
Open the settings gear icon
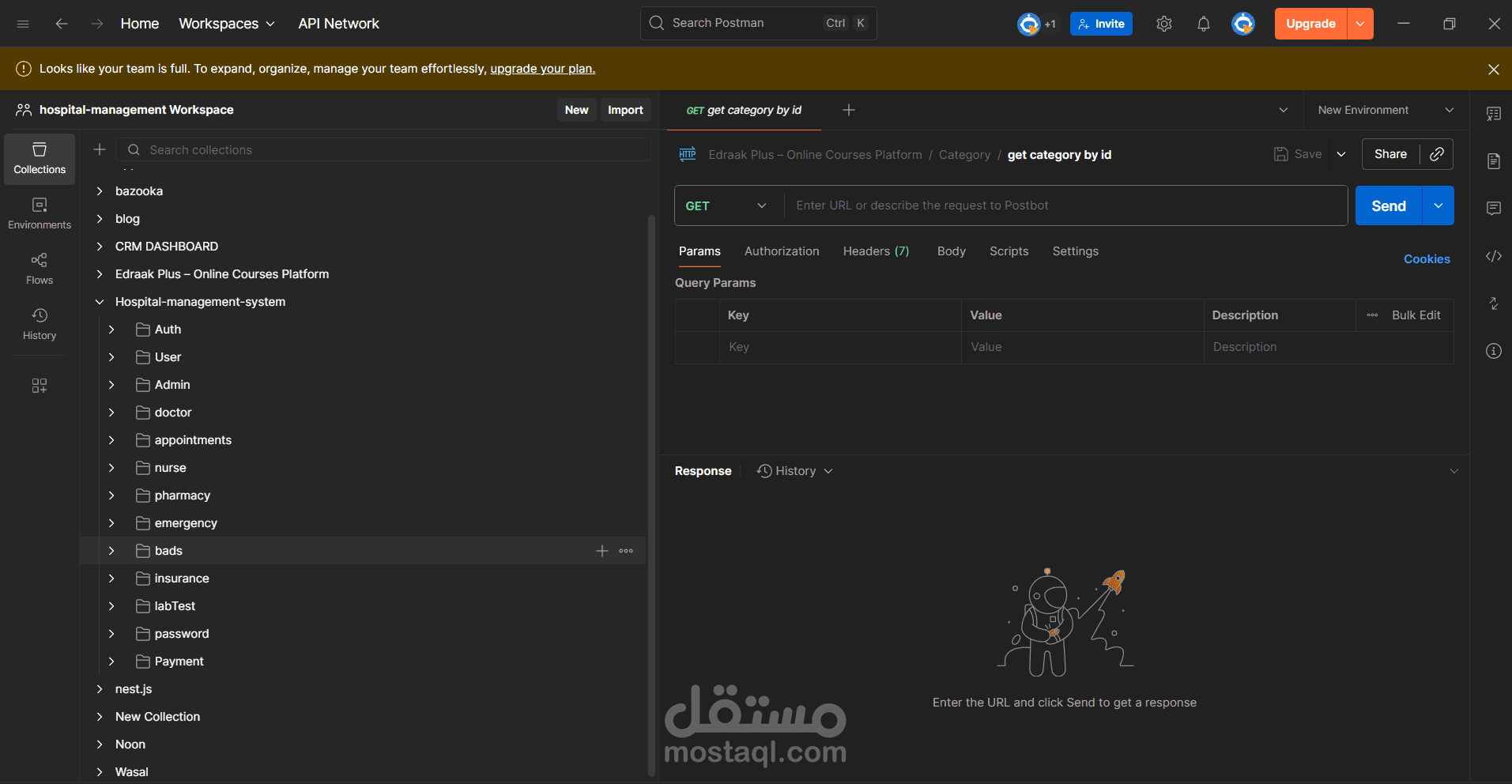tap(1163, 24)
